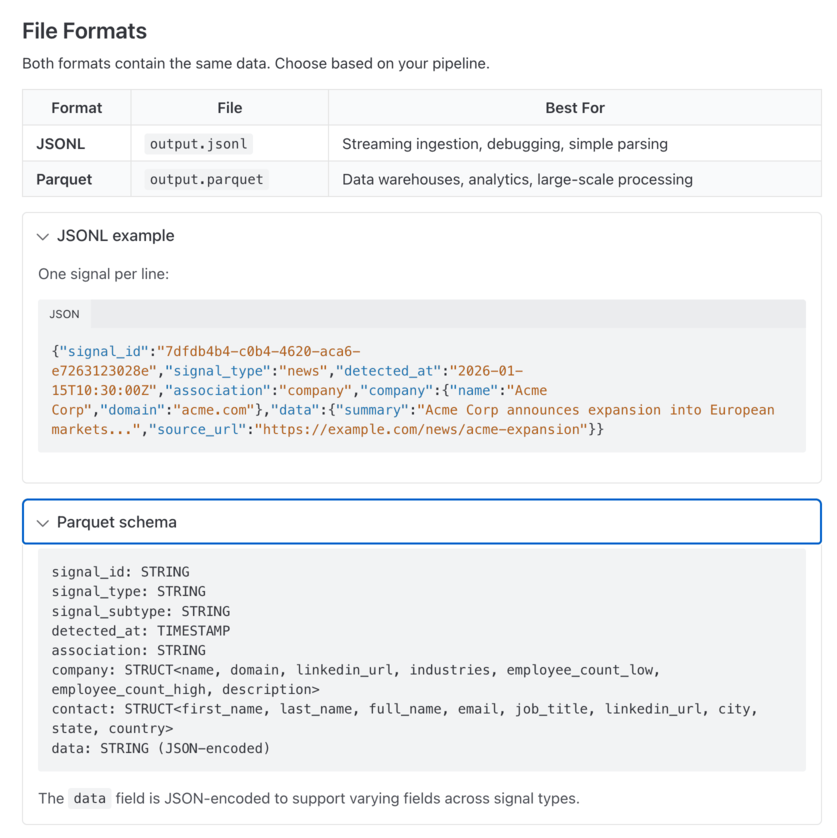Click the Format column header
Screen dimensions: 837x838
coord(76,108)
